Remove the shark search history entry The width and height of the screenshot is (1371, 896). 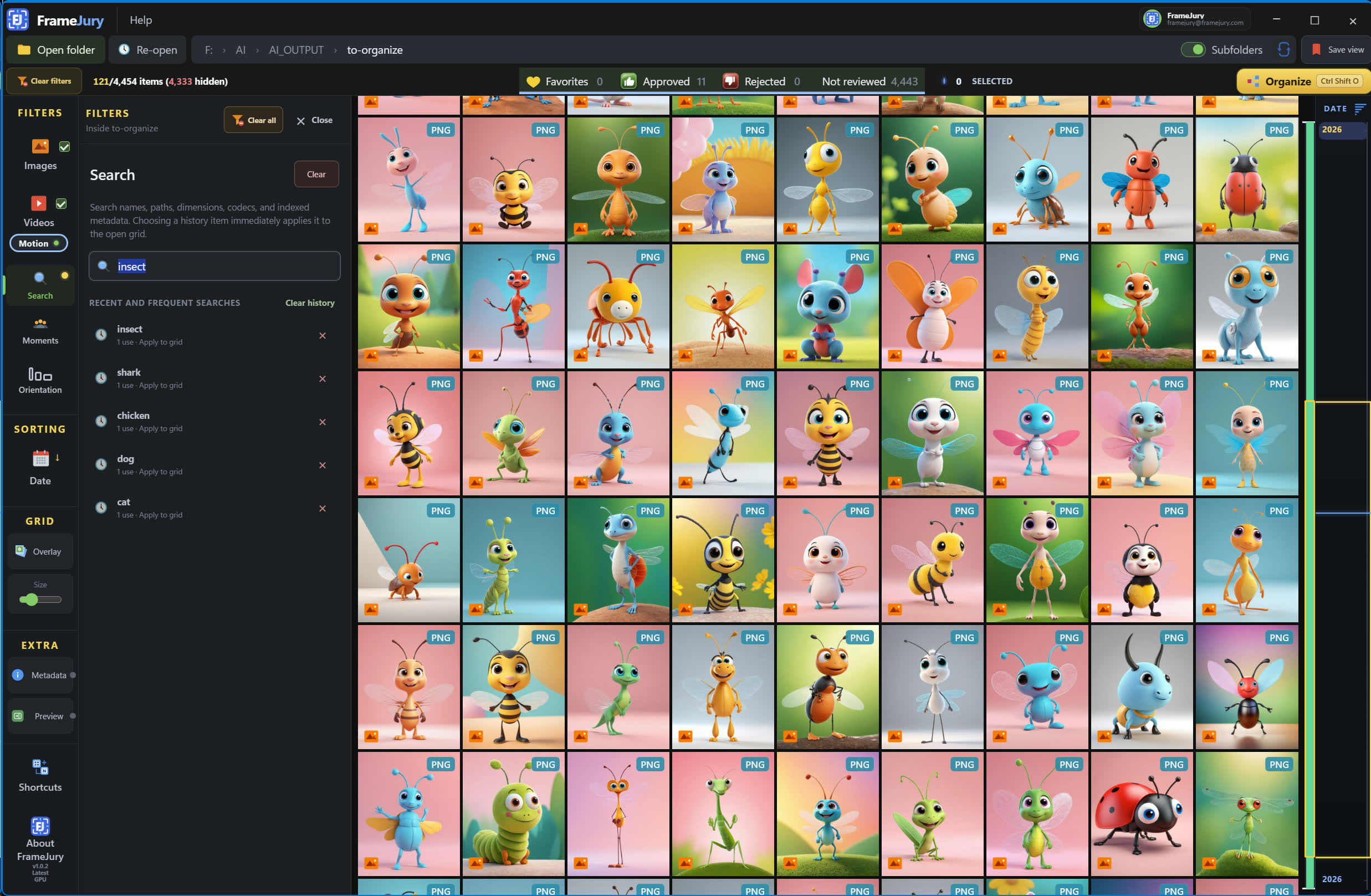[x=323, y=379]
